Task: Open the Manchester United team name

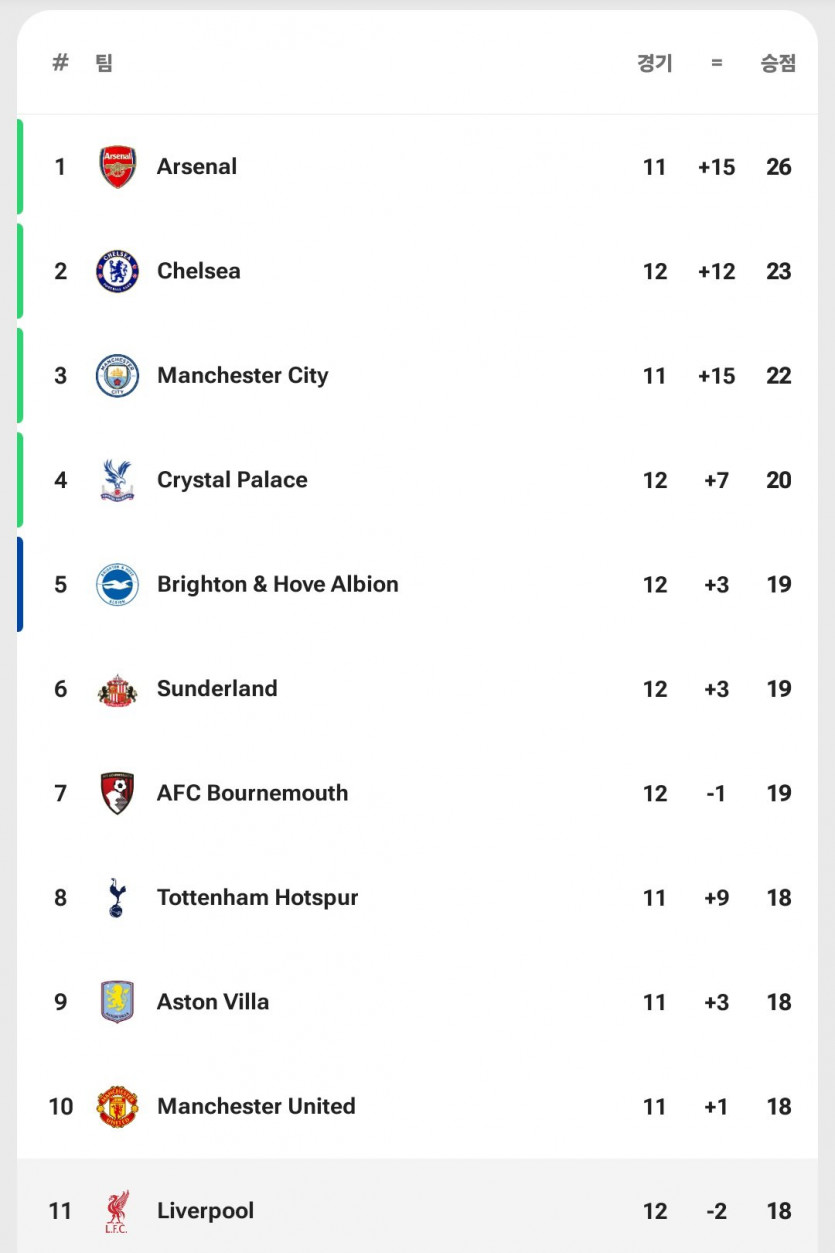Action: (256, 1107)
